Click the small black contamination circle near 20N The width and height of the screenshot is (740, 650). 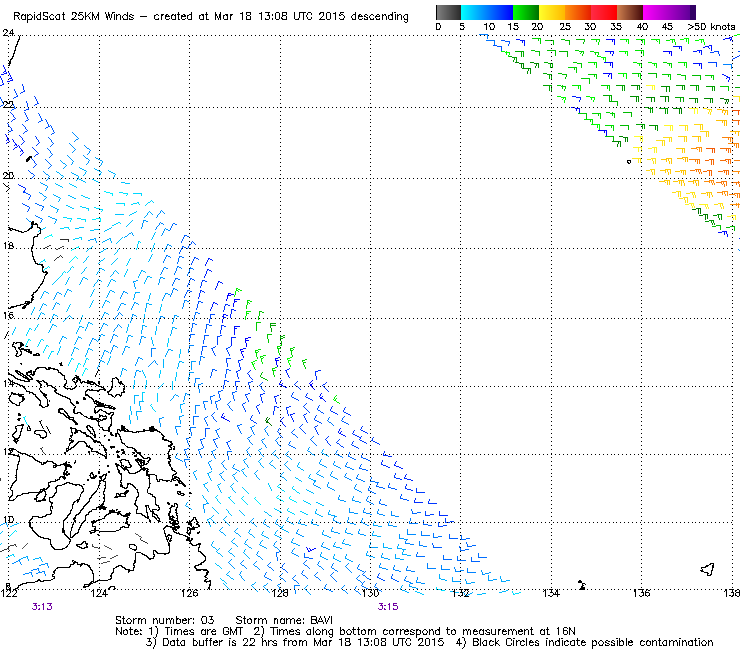pos(629,162)
